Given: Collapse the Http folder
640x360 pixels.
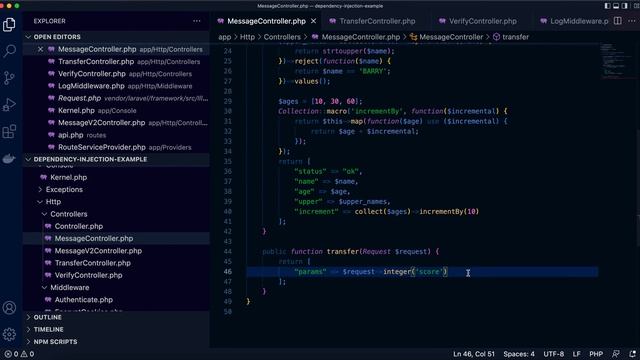Looking at the screenshot, I should [x=53, y=202].
